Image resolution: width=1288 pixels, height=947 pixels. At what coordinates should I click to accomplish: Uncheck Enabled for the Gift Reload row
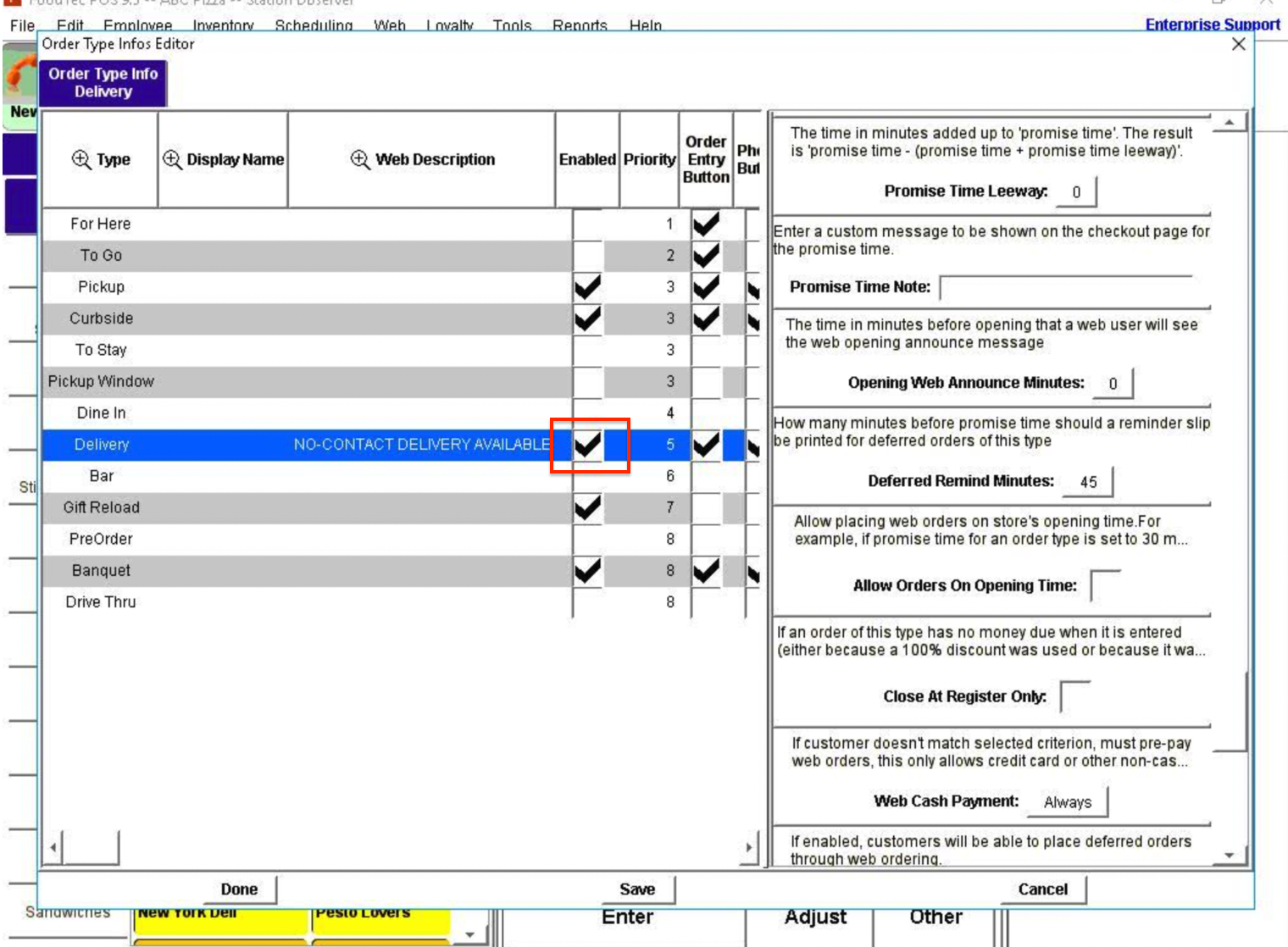tap(589, 507)
